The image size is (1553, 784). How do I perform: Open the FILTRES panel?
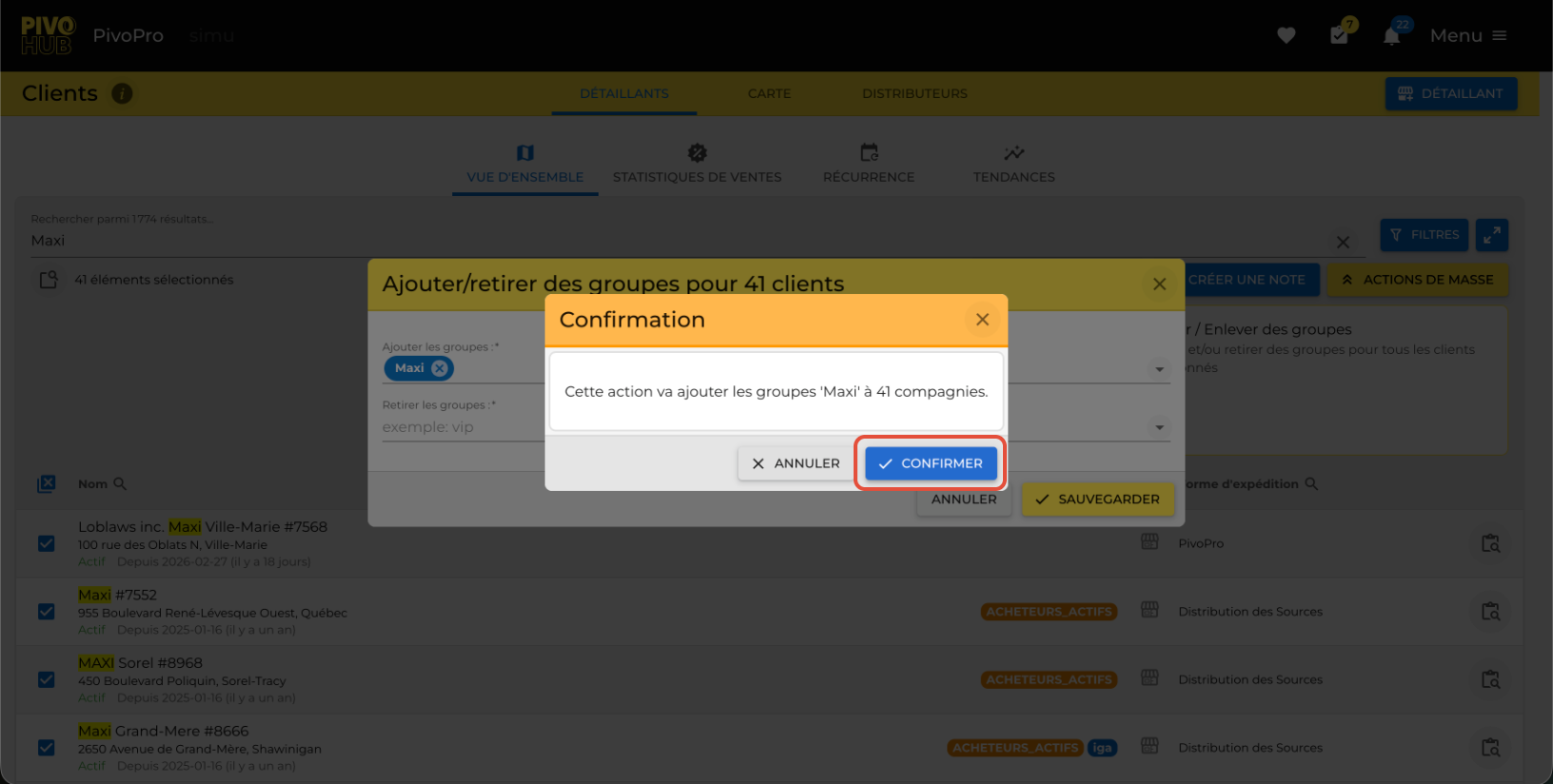(x=1425, y=235)
